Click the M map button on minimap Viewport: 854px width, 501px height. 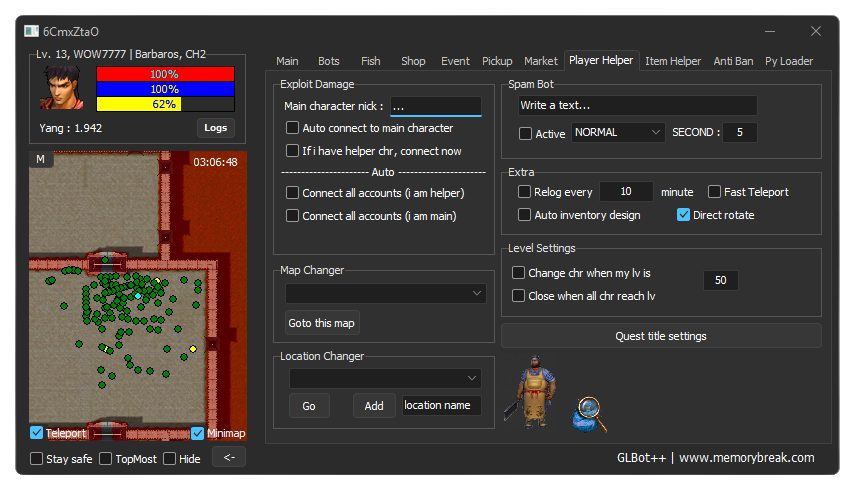point(40,159)
